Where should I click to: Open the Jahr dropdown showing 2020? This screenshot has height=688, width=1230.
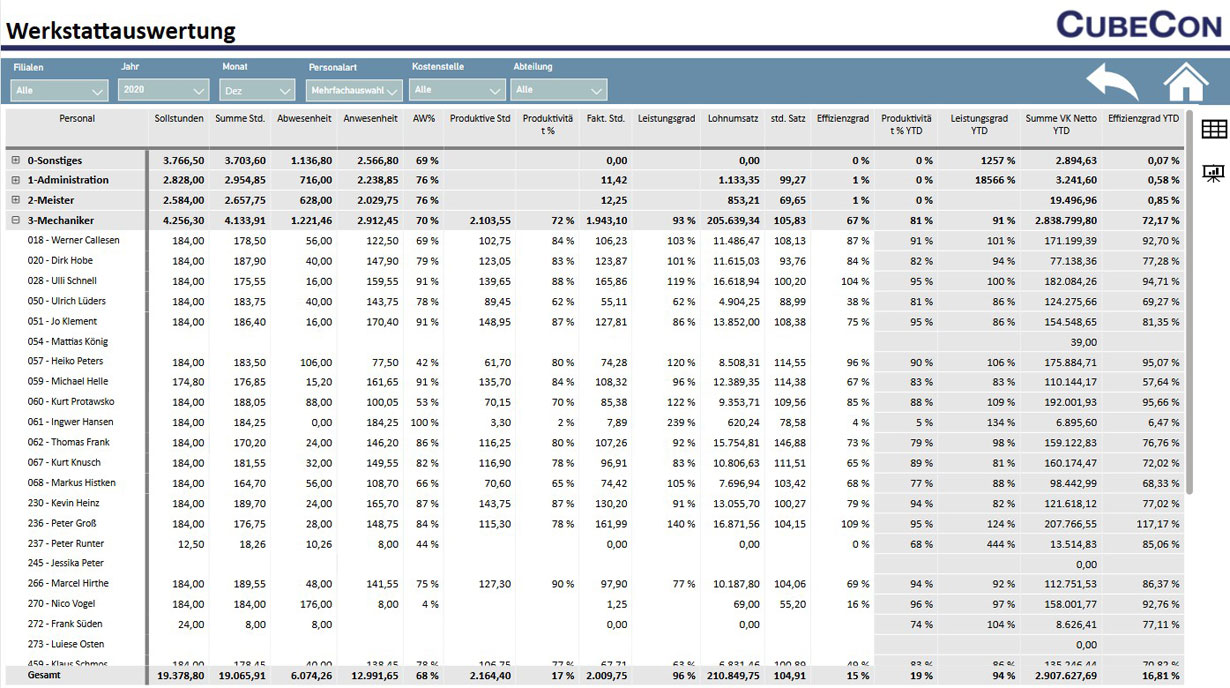click(x=163, y=90)
